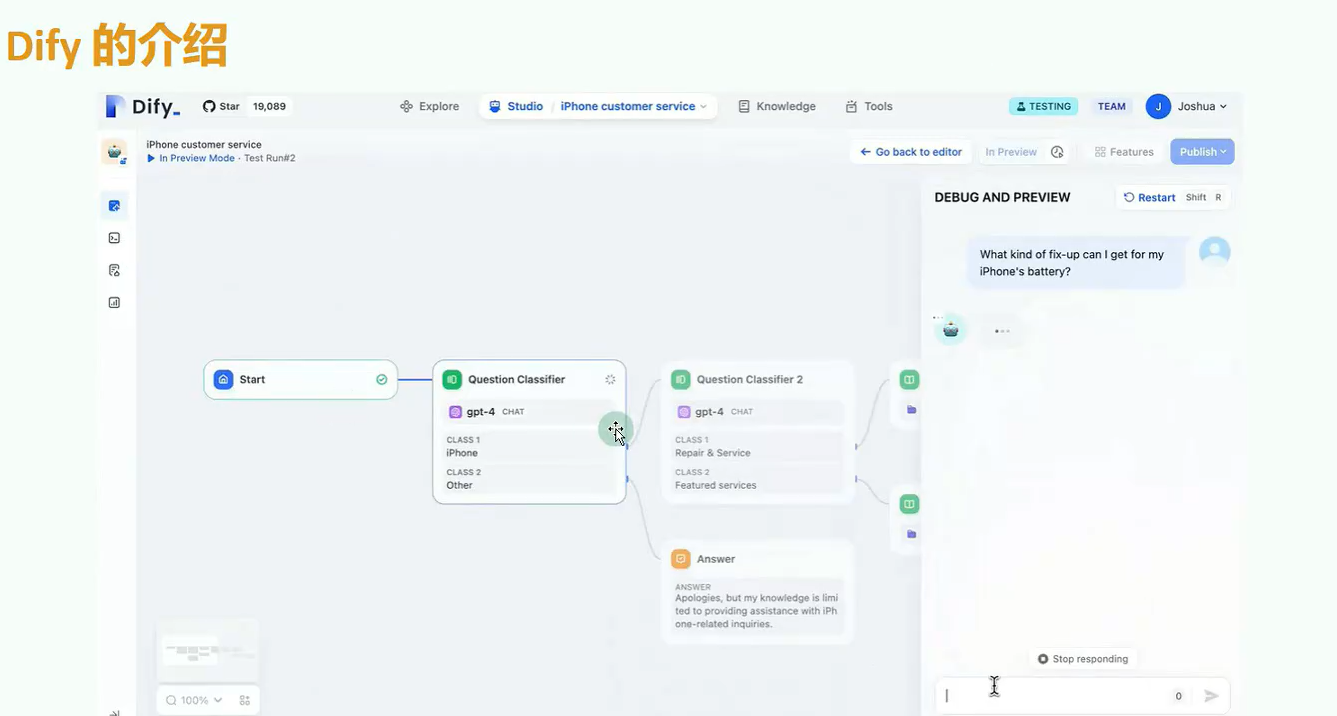Open API access terminal sidebar icon
1337x716 pixels.
pos(114,238)
